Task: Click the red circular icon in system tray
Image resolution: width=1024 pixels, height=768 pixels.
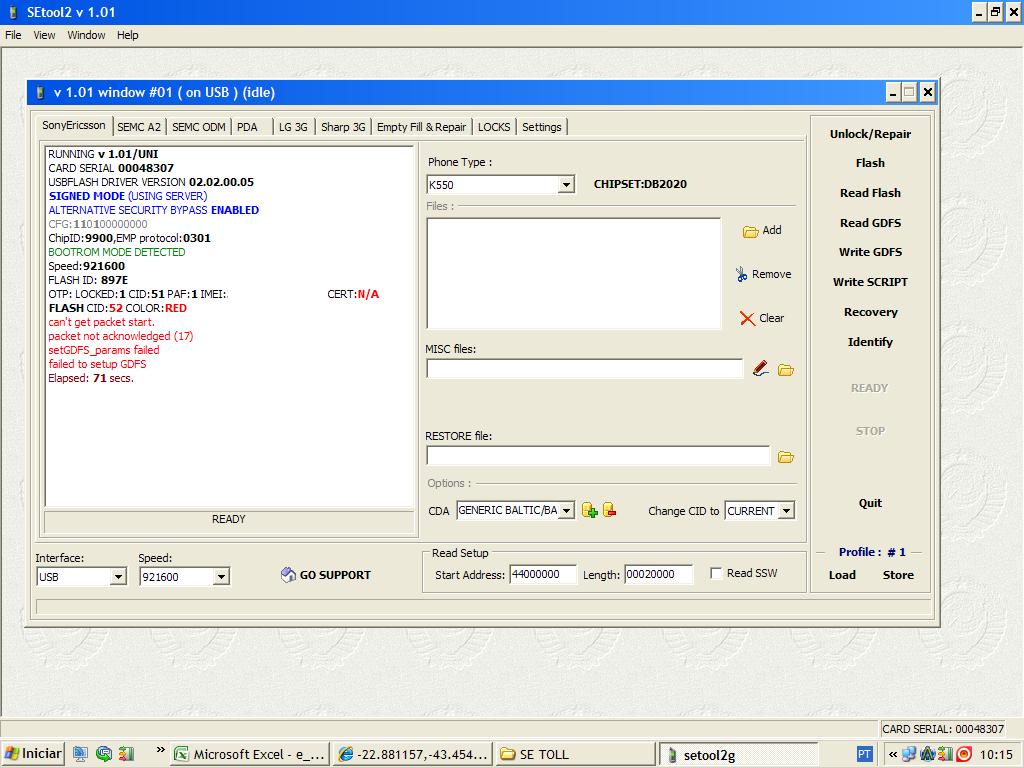Action: tap(964, 754)
